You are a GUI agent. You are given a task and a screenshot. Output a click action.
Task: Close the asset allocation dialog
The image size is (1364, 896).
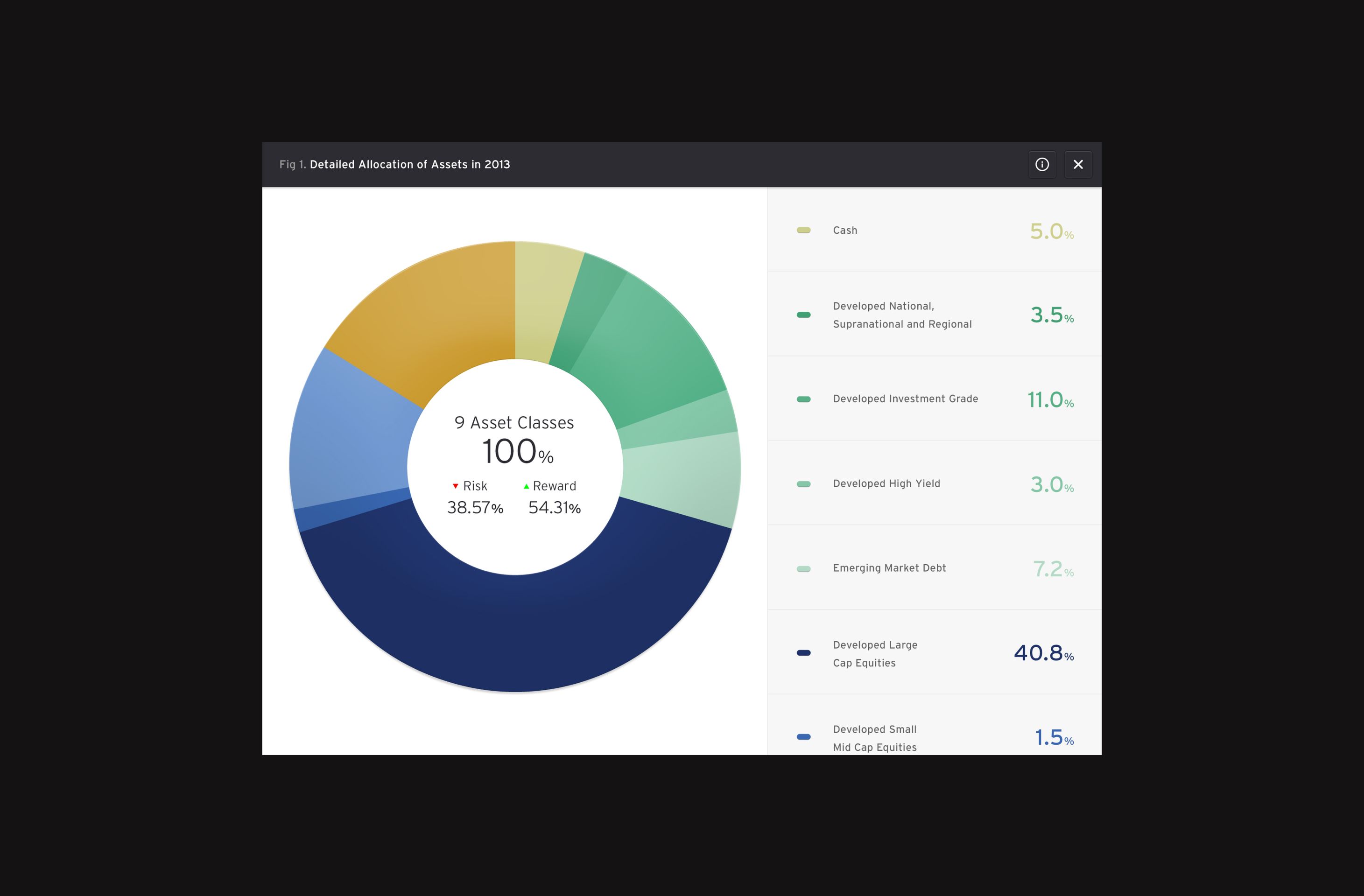click(1078, 164)
